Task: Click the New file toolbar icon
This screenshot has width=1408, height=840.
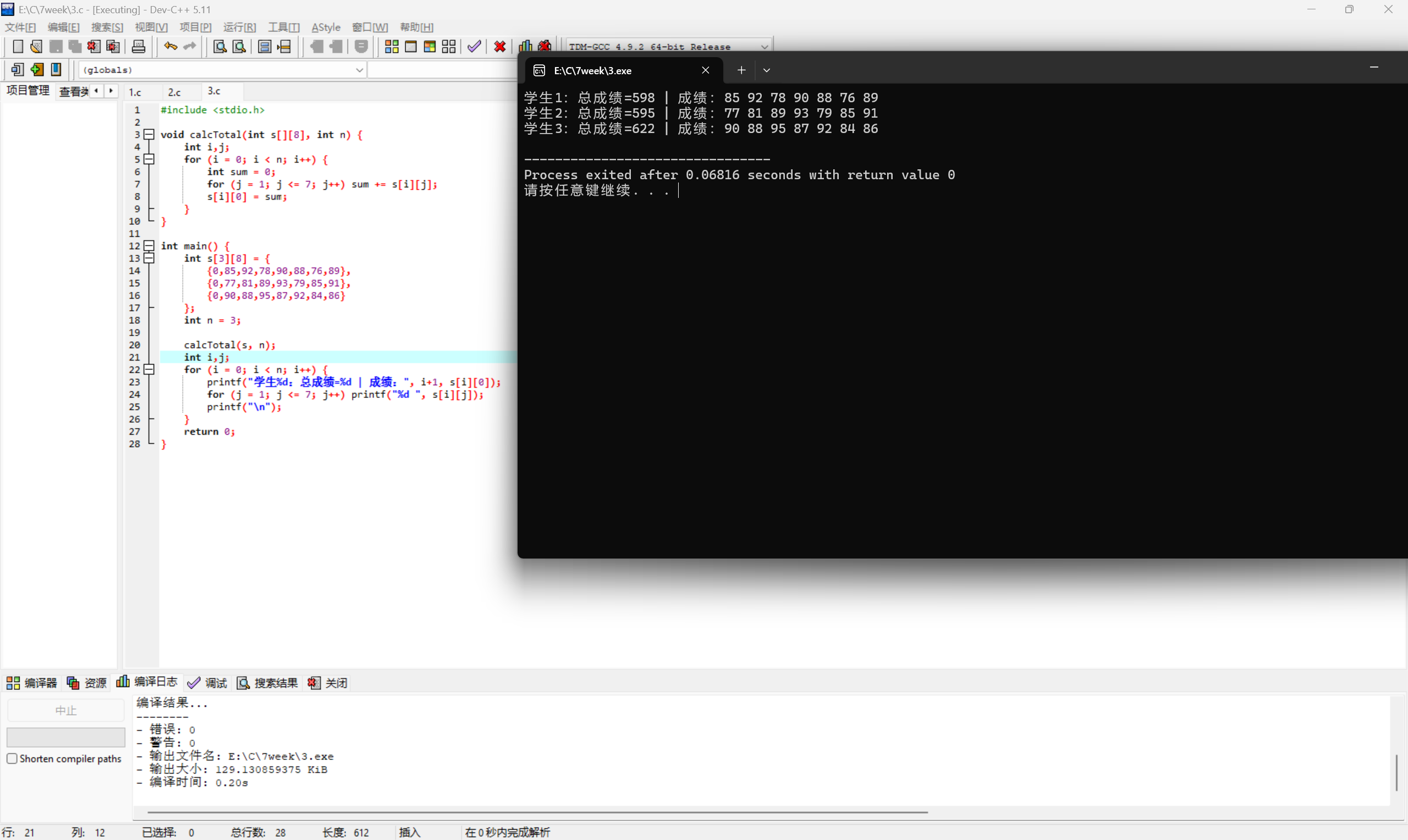Action: click(18, 46)
